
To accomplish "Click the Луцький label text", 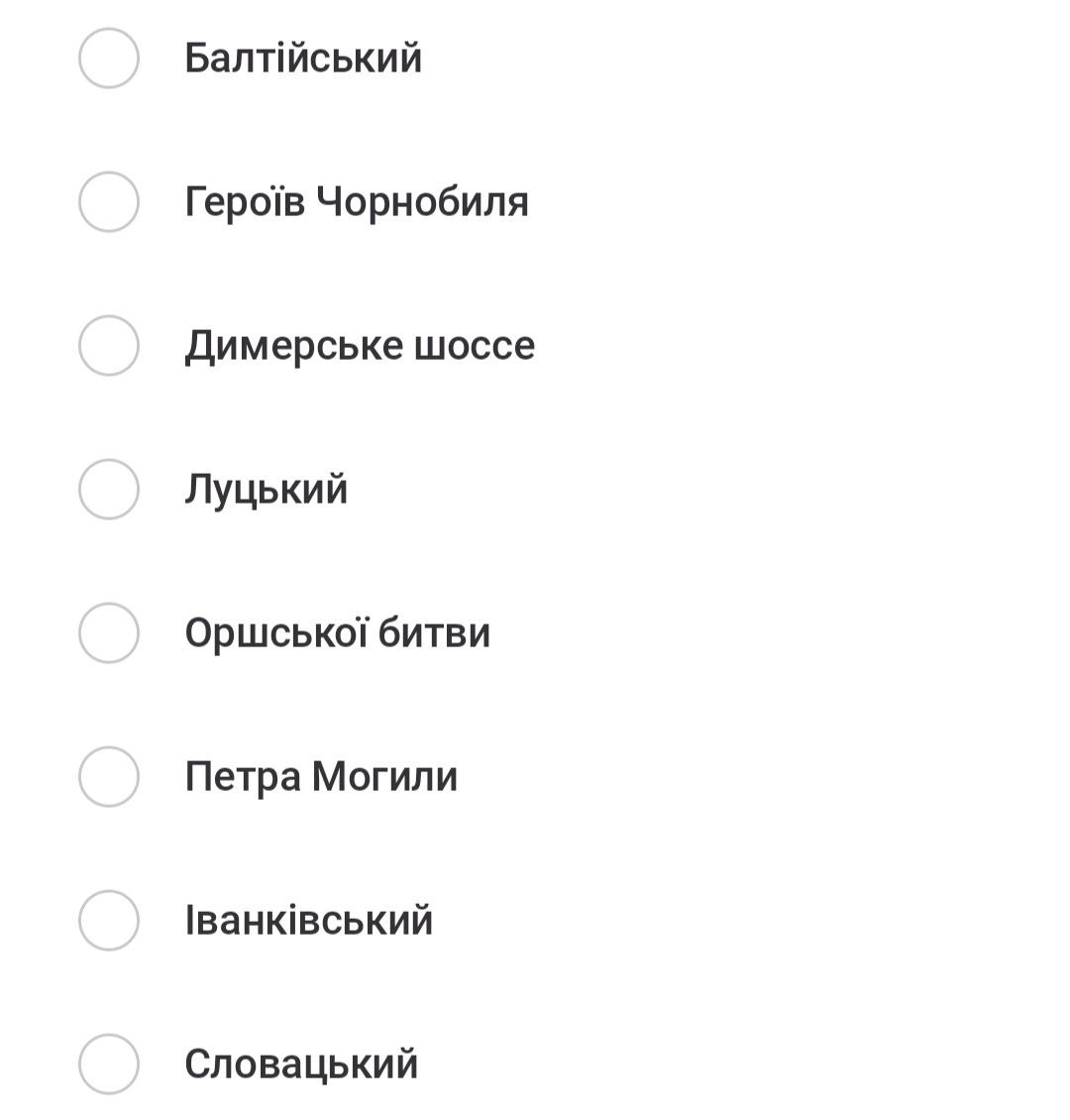I will pyautogui.click(x=266, y=490).
